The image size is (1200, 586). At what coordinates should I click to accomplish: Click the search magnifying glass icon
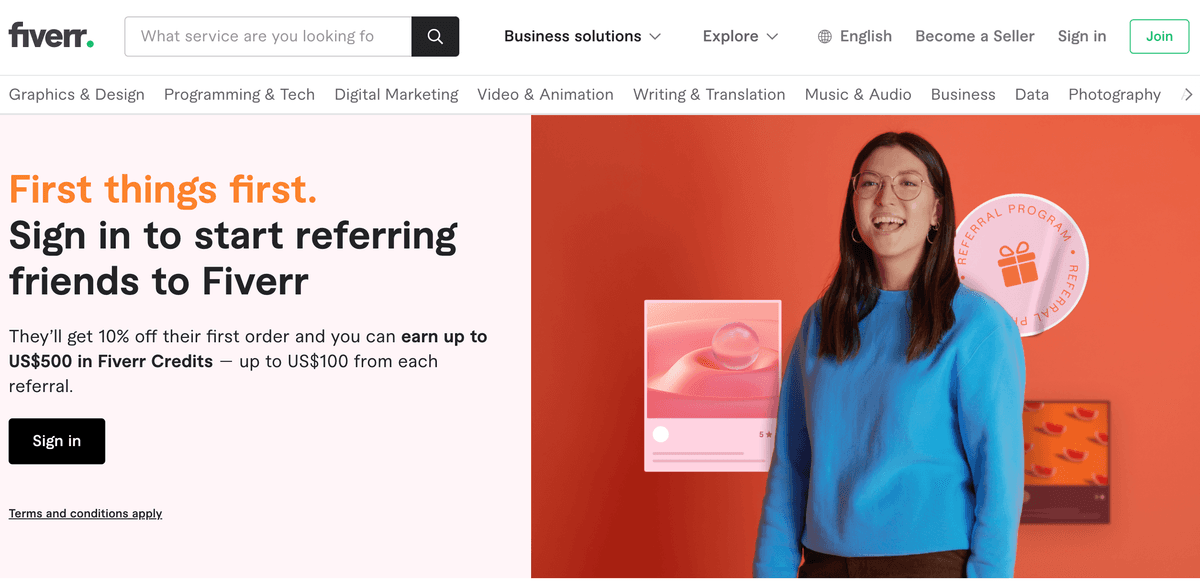click(x=435, y=36)
